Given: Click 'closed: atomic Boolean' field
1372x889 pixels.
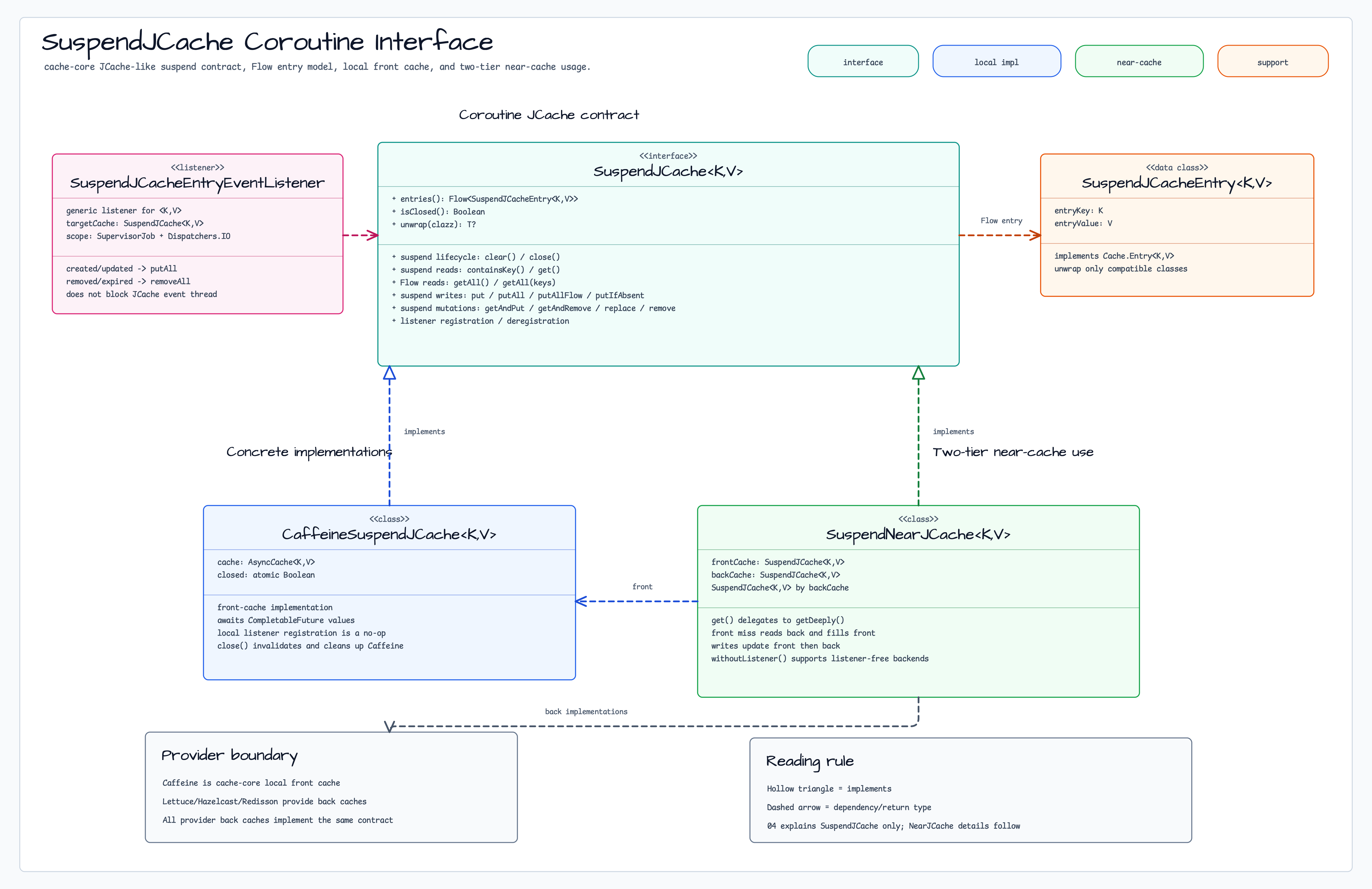Looking at the screenshot, I should (266, 575).
